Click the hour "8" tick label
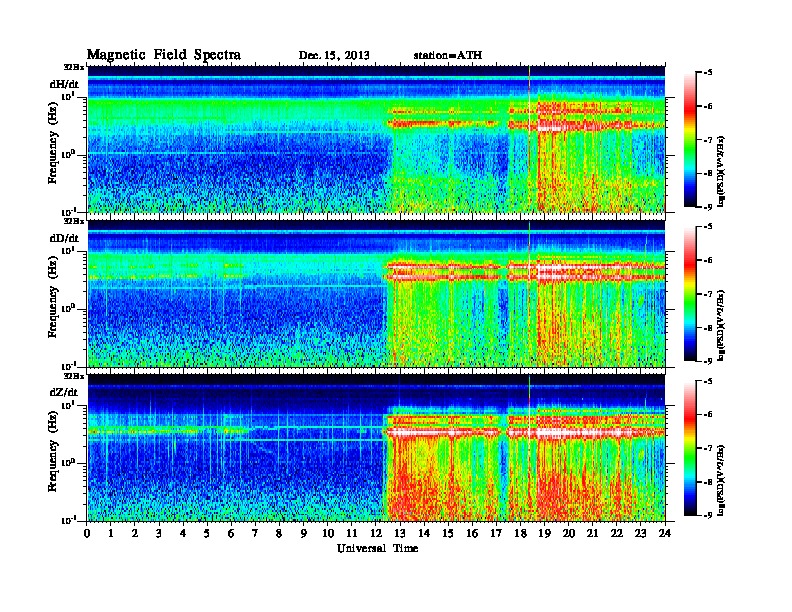 pos(279,533)
